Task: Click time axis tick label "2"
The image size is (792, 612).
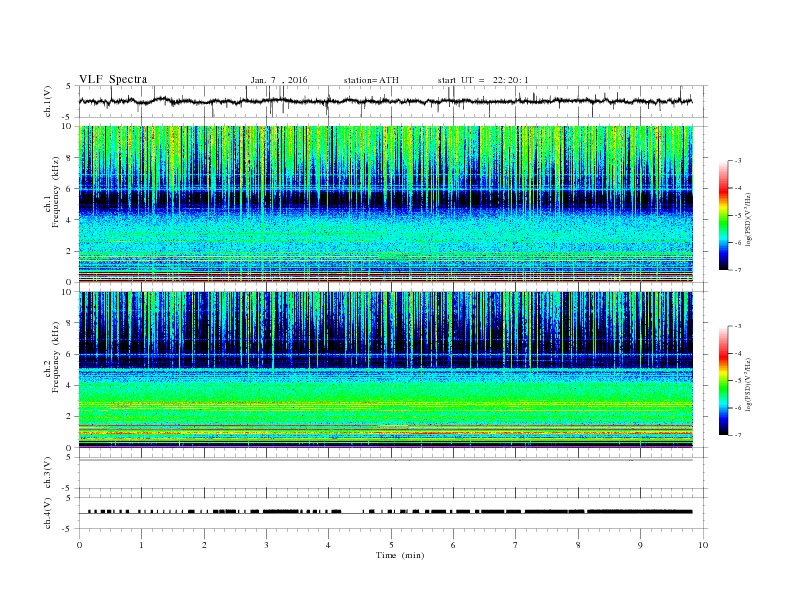Action: [x=204, y=545]
